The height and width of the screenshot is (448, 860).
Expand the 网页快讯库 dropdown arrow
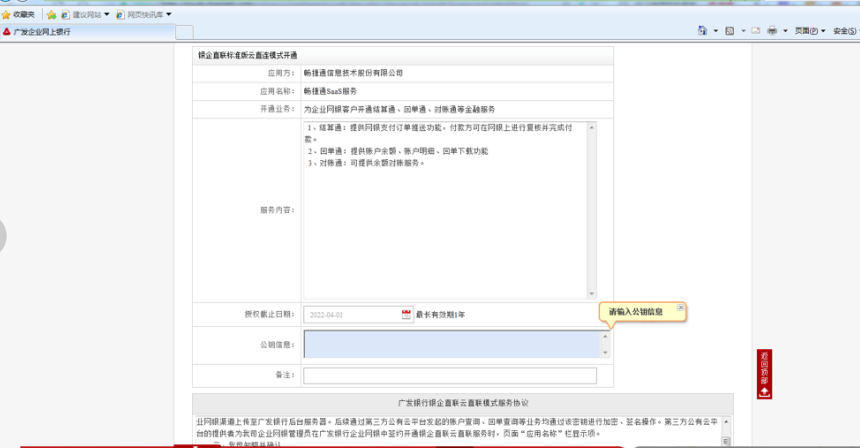pyautogui.click(x=168, y=15)
